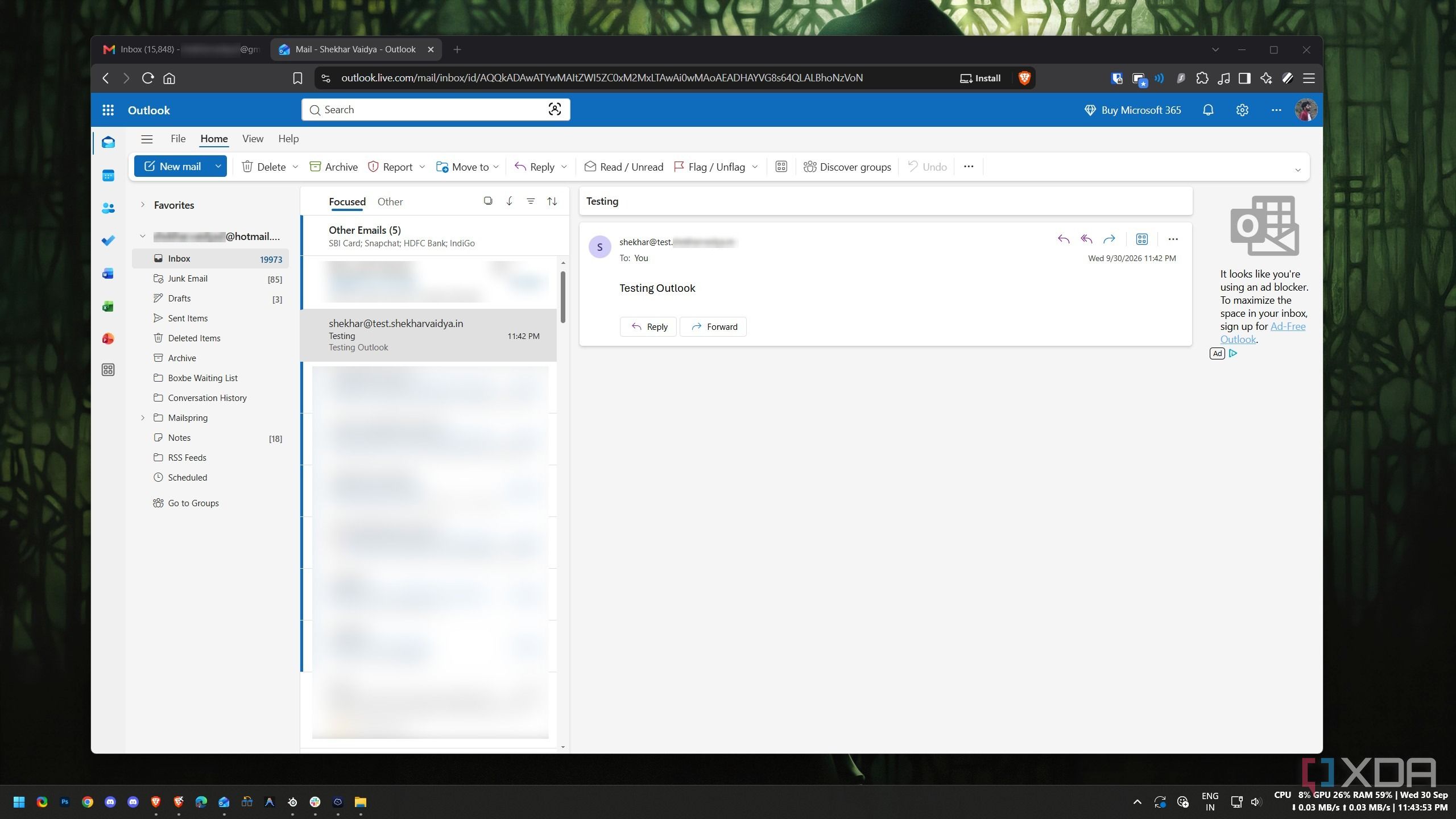Open more actions ellipsis in message header
Image resolution: width=1456 pixels, height=819 pixels.
[1173, 239]
